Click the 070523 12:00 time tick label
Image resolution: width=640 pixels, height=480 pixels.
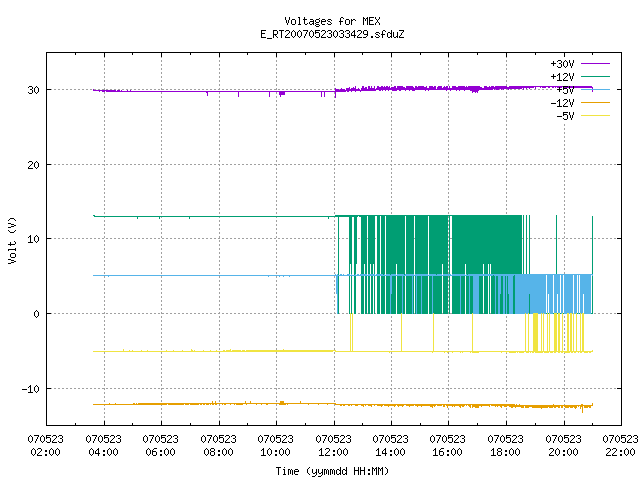coord(333,446)
